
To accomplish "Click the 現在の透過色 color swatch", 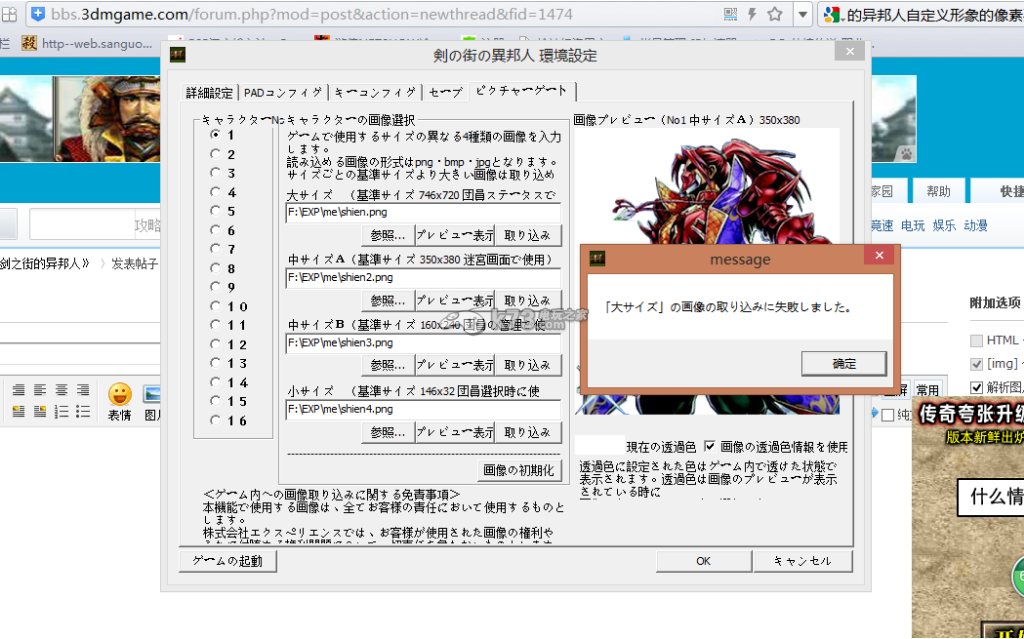I will click(599, 446).
